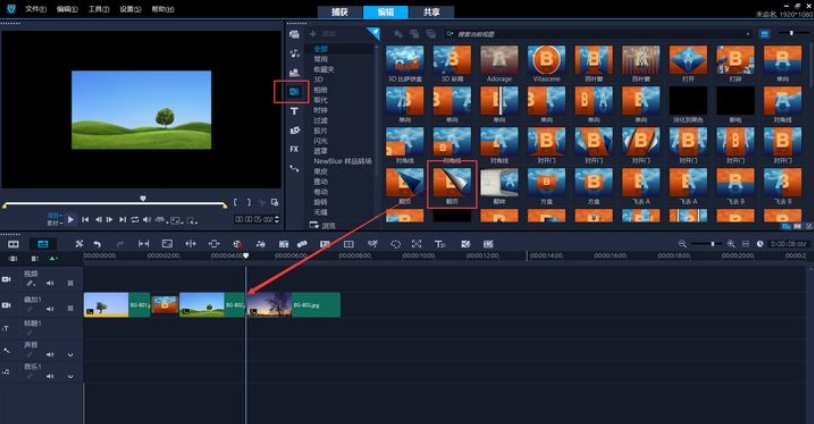The width and height of the screenshot is (814, 424).
Task: Open the audio/music library icon in sidebar
Action: point(294,53)
